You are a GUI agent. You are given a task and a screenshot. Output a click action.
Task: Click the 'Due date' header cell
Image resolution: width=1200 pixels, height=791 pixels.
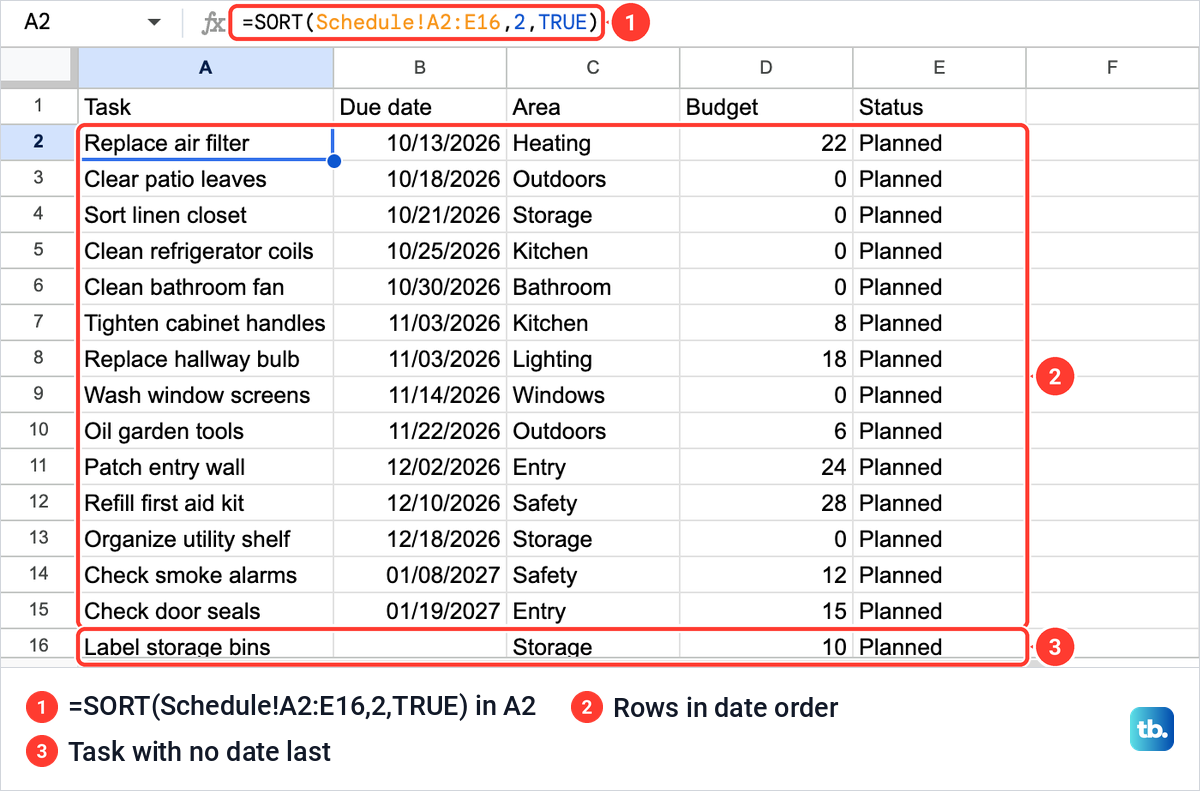(x=420, y=106)
